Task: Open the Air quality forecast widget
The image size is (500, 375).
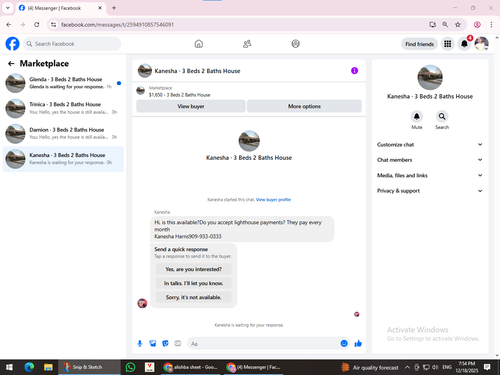Action: click(x=370, y=367)
